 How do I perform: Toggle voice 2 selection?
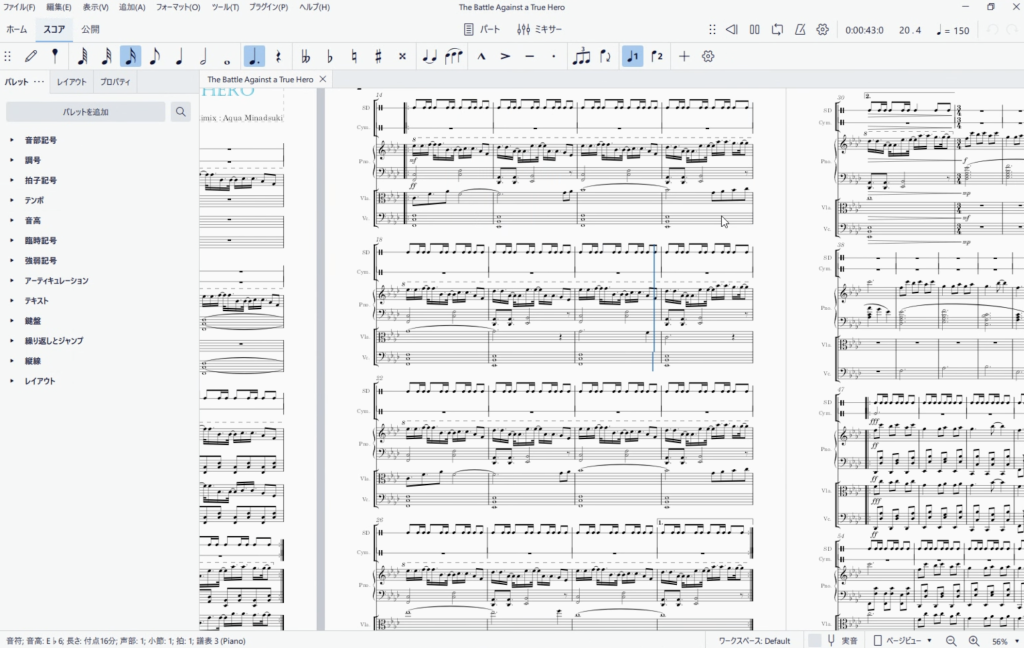click(x=657, y=56)
